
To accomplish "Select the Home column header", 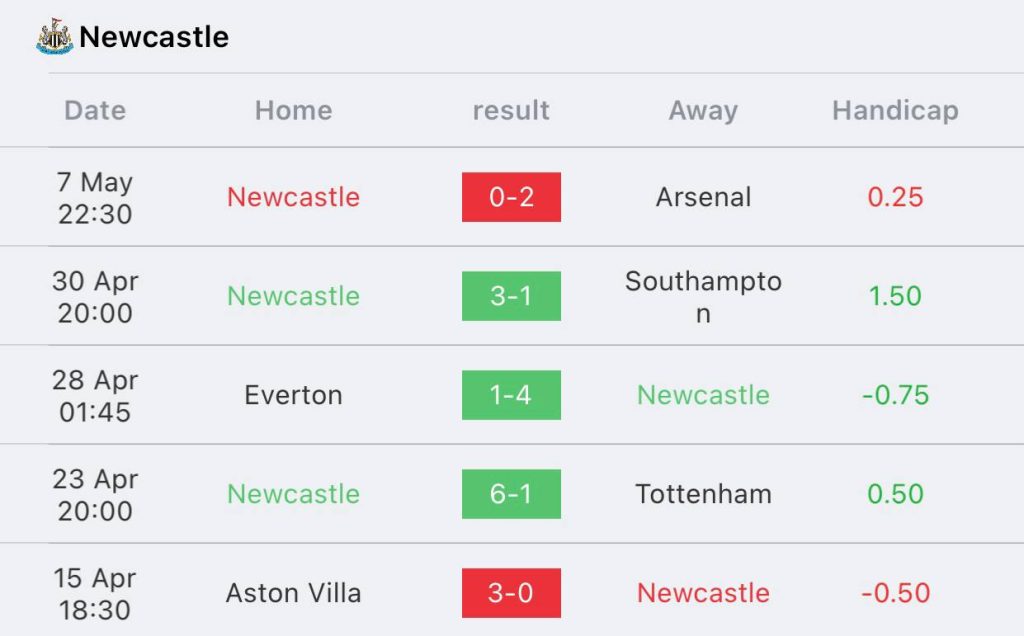I will (293, 110).
